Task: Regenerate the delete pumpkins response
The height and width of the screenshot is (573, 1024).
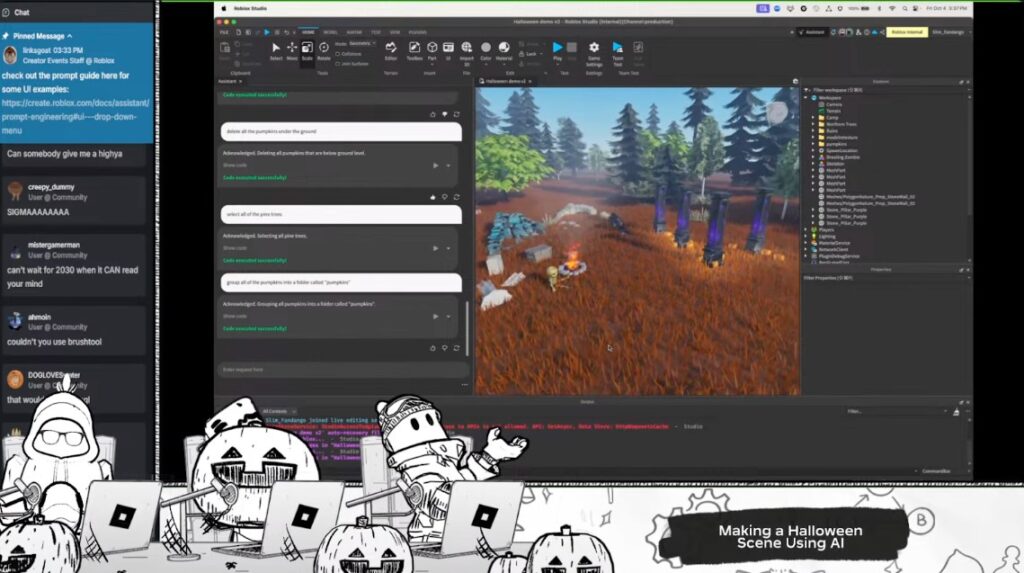Action: click(x=456, y=197)
